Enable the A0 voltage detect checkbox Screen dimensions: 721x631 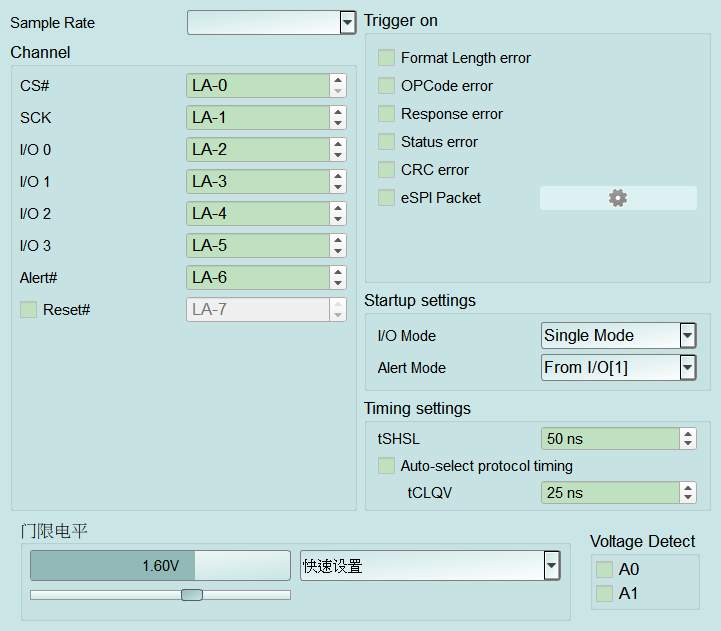point(604,569)
